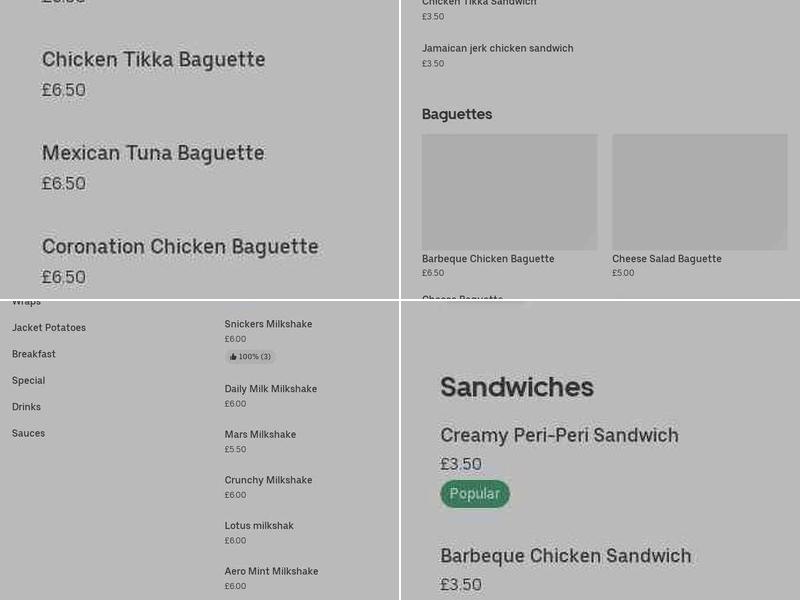Viewport: 800px width, 600px height.
Task: Open the Cheese Salad Baguette image thumbnail
Action: tap(699, 192)
